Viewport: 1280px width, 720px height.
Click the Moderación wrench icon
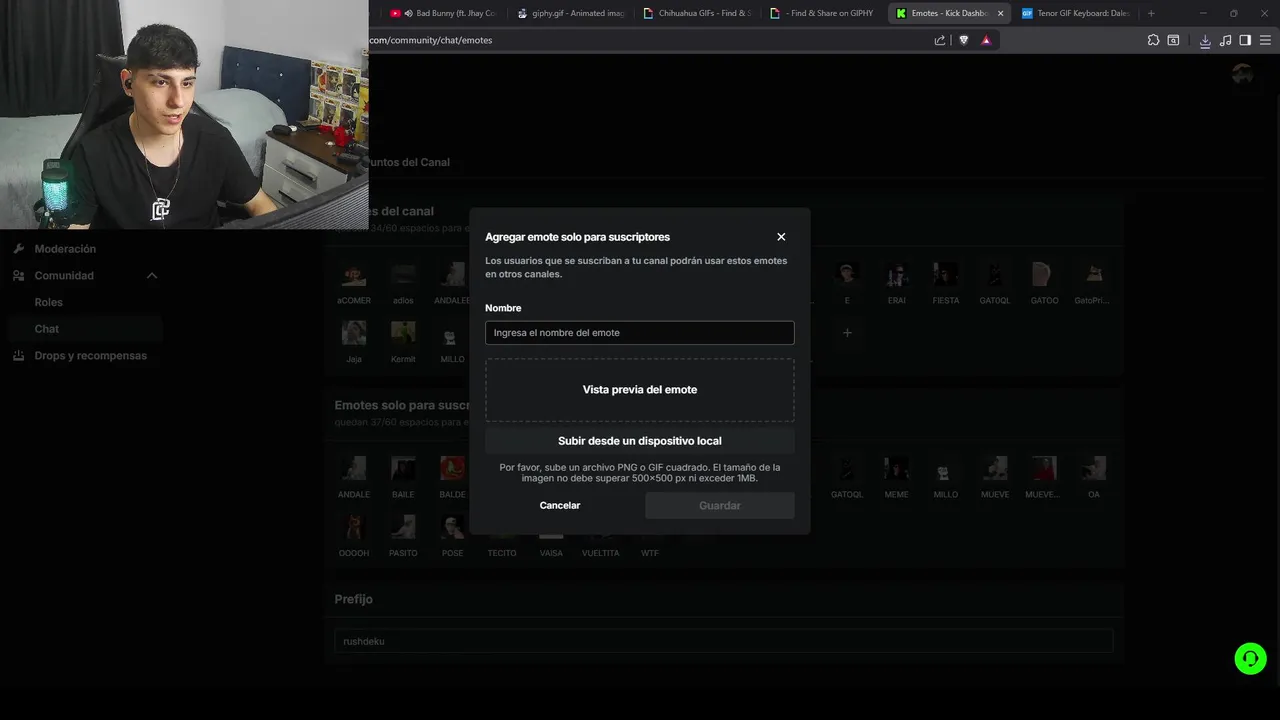pos(19,249)
